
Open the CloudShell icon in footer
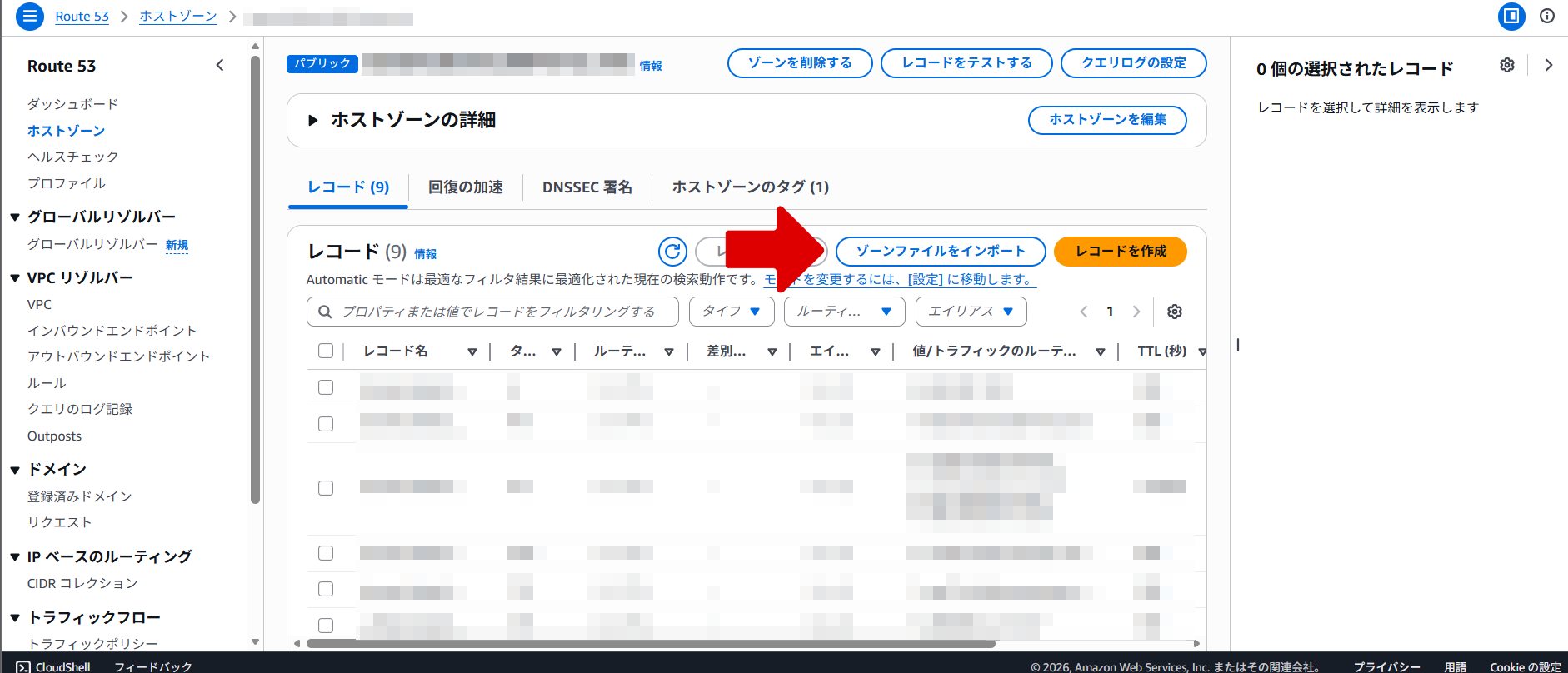point(23,666)
